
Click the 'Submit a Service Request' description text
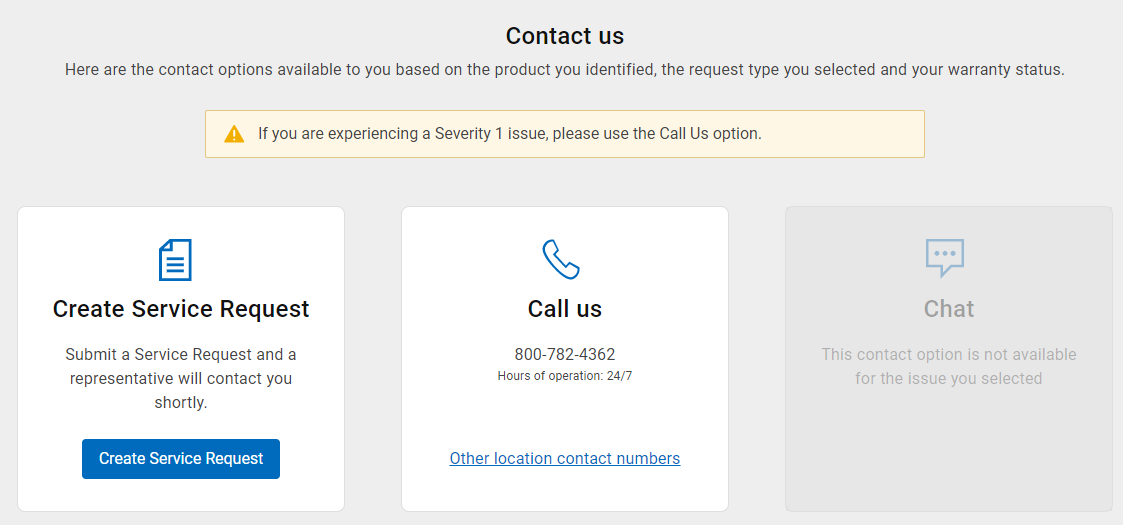181,378
